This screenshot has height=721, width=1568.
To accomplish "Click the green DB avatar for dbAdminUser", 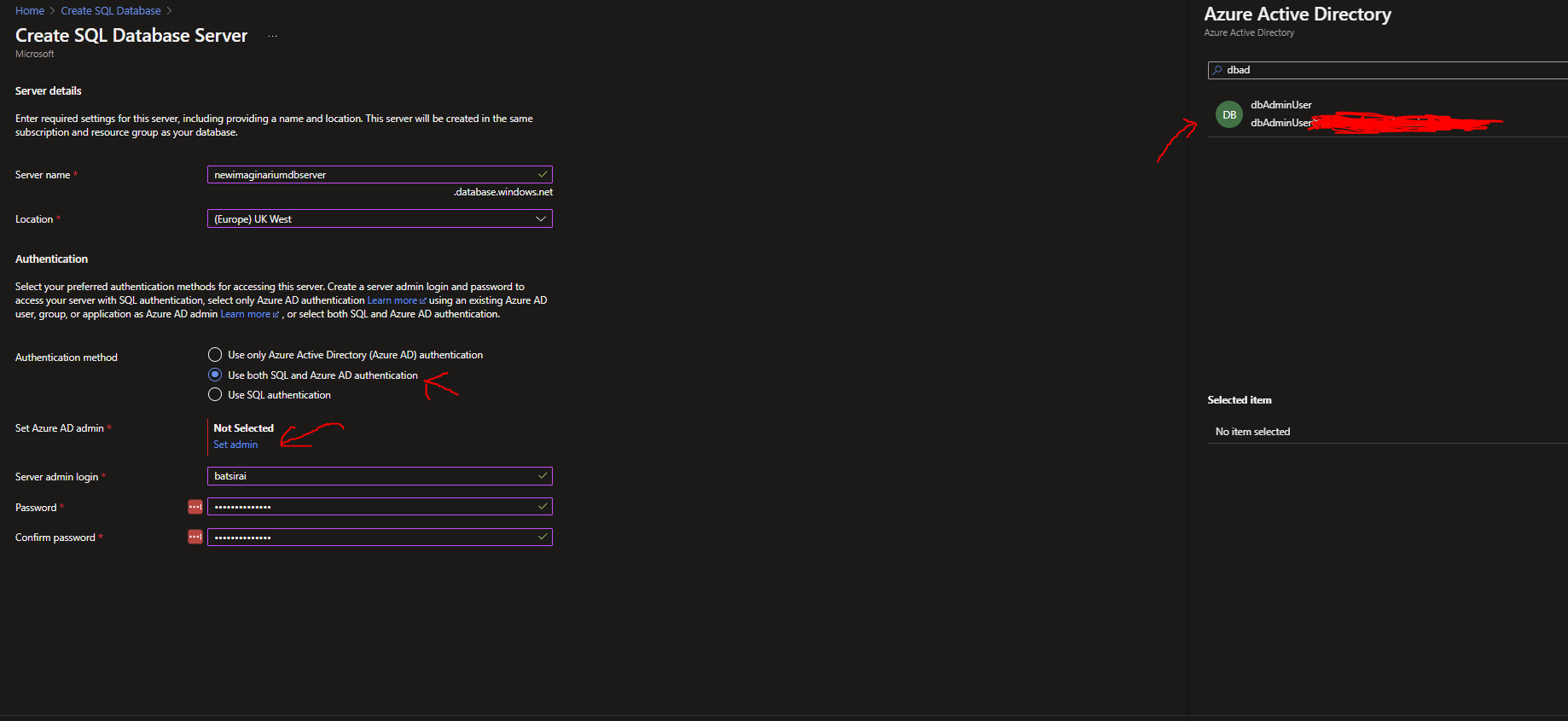I will (x=1228, y=114).
